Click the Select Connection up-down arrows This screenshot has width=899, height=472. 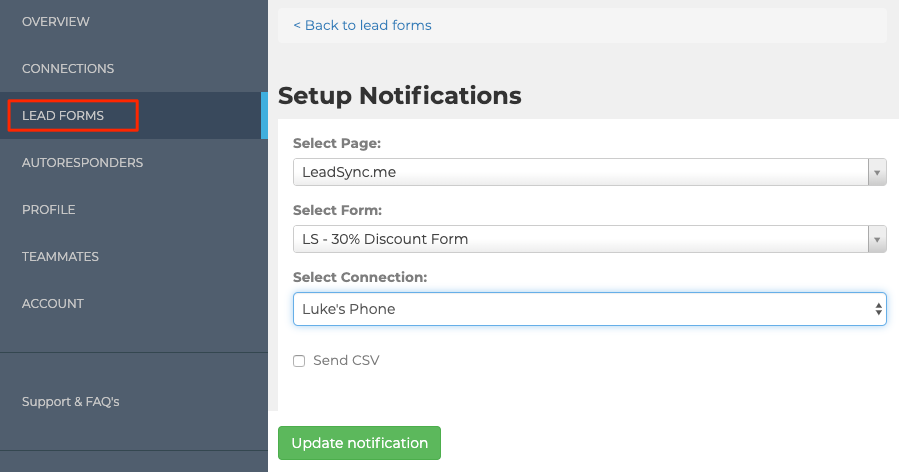point(879,309)
